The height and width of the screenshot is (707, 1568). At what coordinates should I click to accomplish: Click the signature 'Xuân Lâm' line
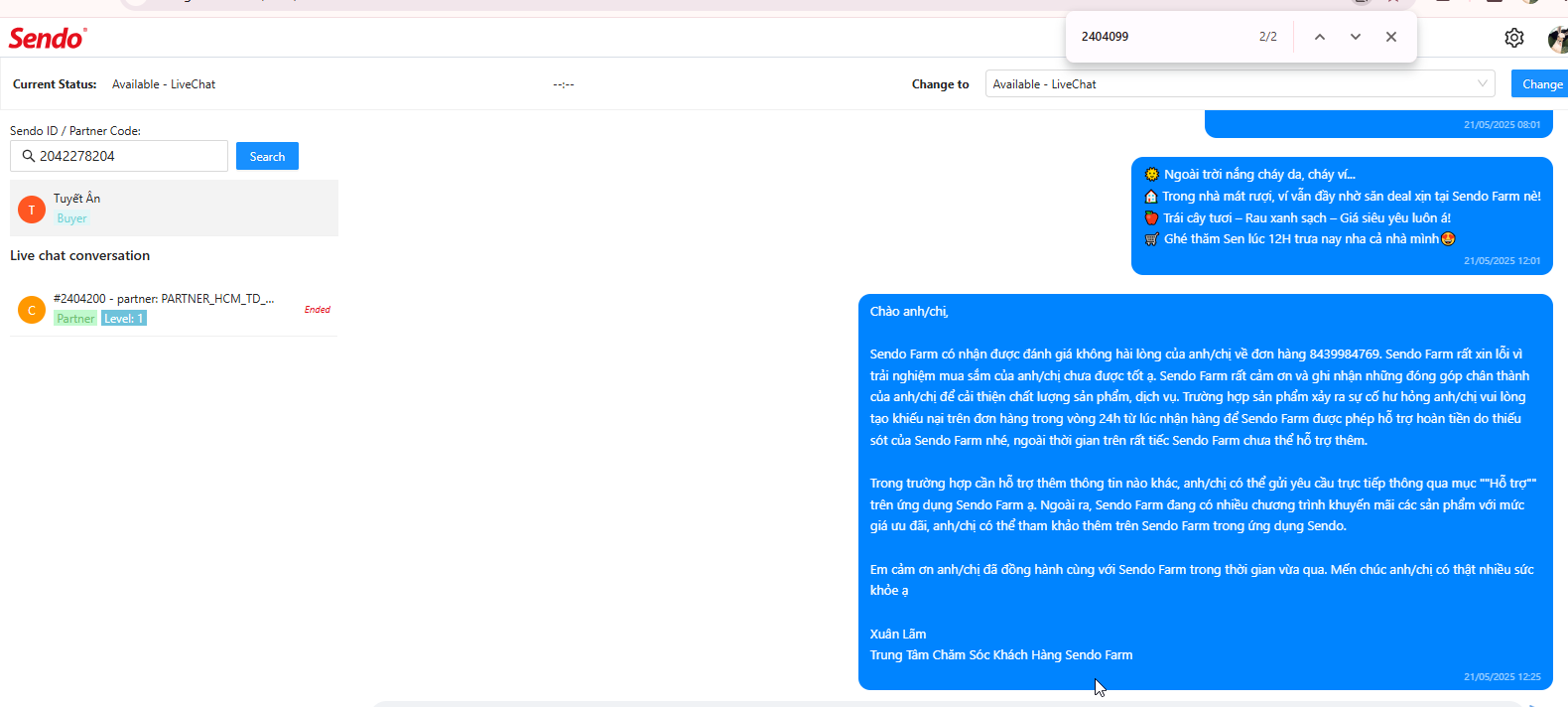[898, 634]
